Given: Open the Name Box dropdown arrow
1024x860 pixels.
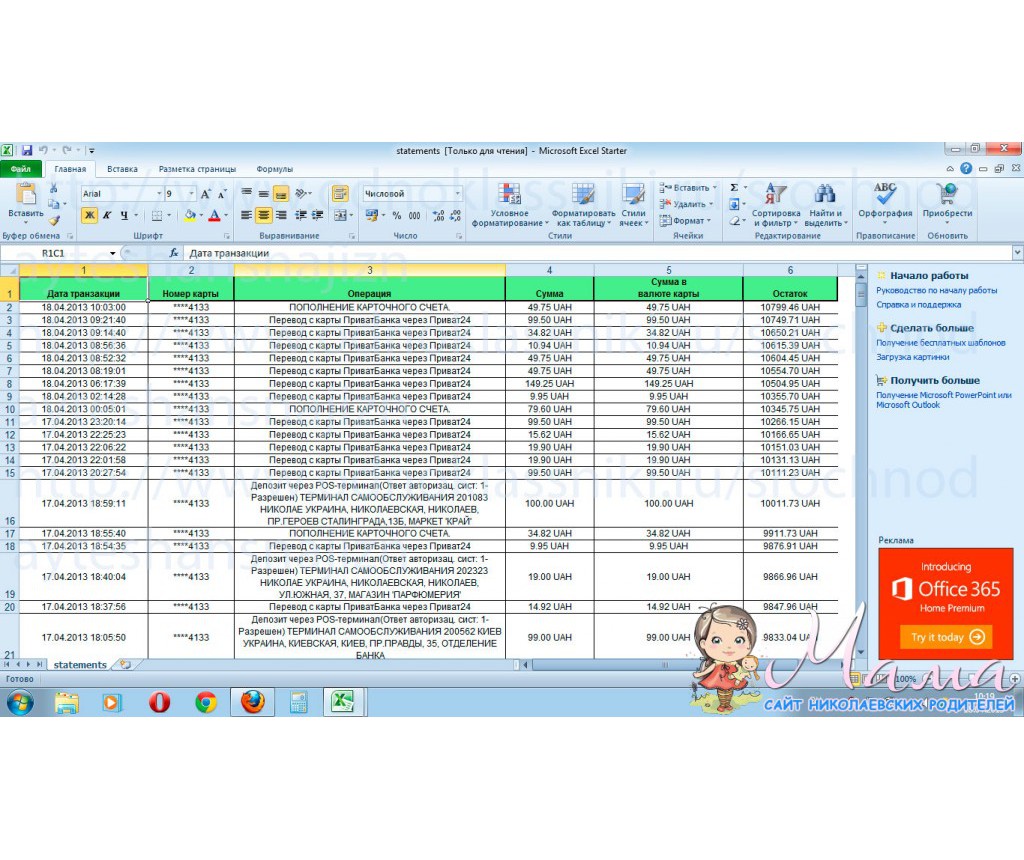Looking at the screenshot, I should coord(112,253).
